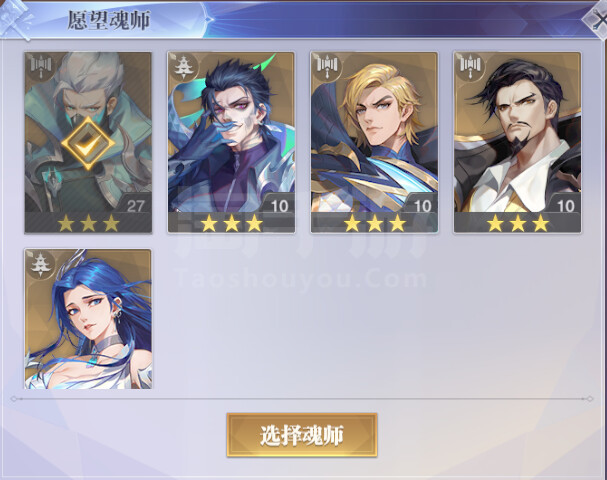Click level 10 badge on grinning hero card

tap(279, 205)
